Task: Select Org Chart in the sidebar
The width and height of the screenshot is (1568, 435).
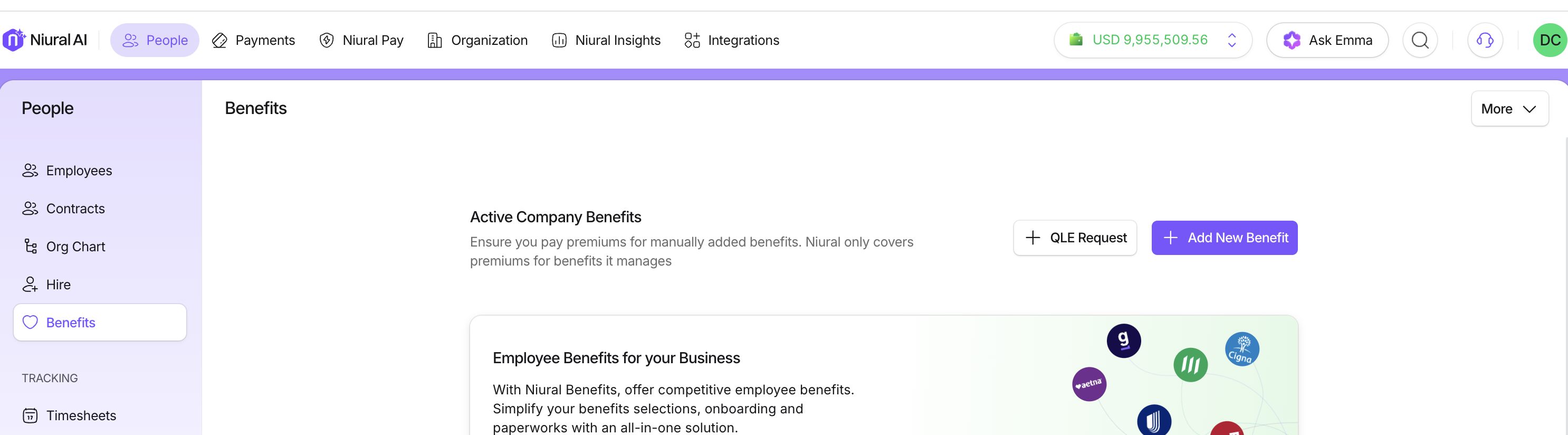Action: click(x=75, y=247)
